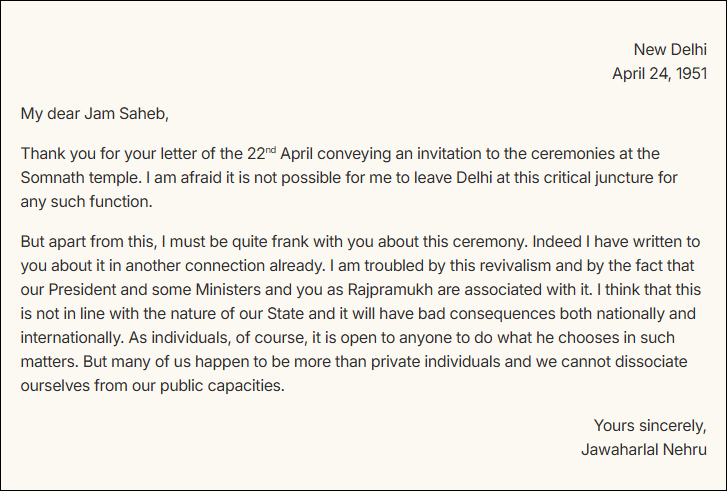Click the "New Delhi" location line
Viewport: 727px width, 491px height.
click(x=670, y=50)
